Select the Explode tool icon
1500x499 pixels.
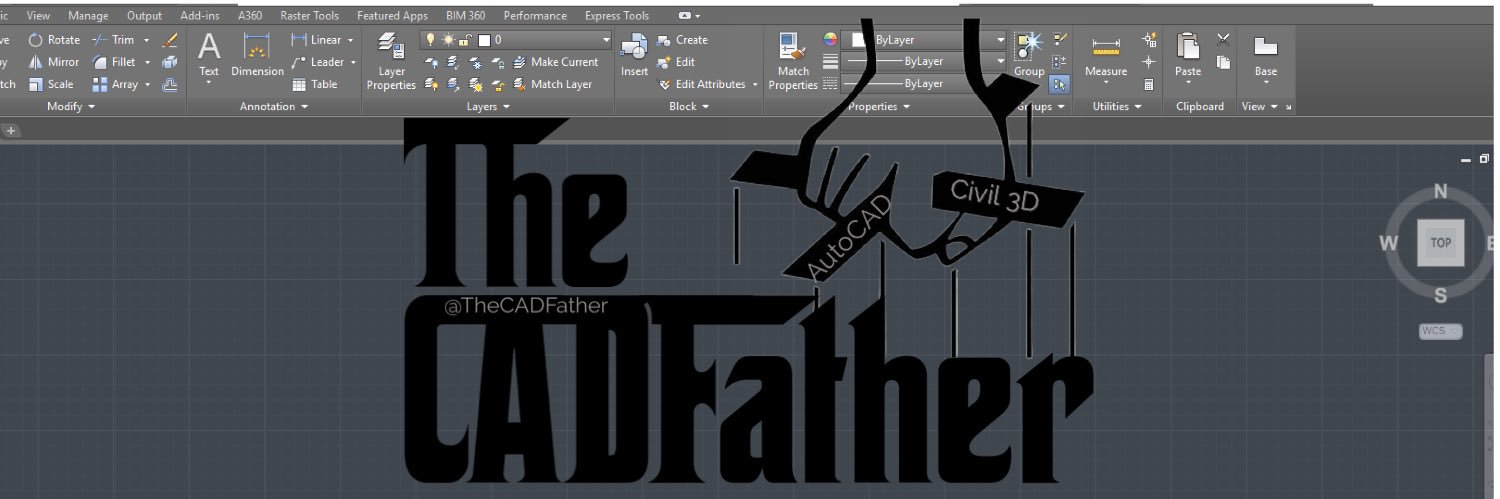[x=169, y=62]
